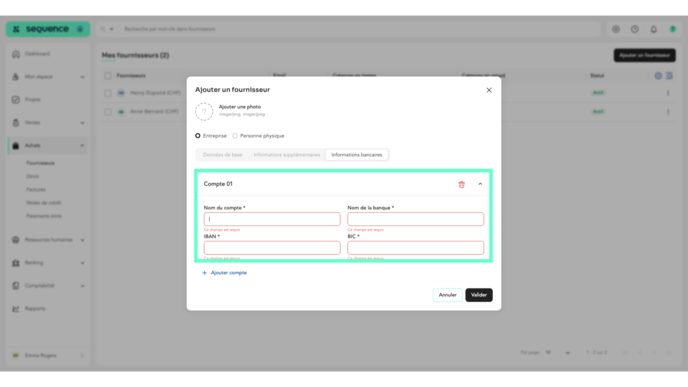Select the Entreprise radio option

[198, 136]
